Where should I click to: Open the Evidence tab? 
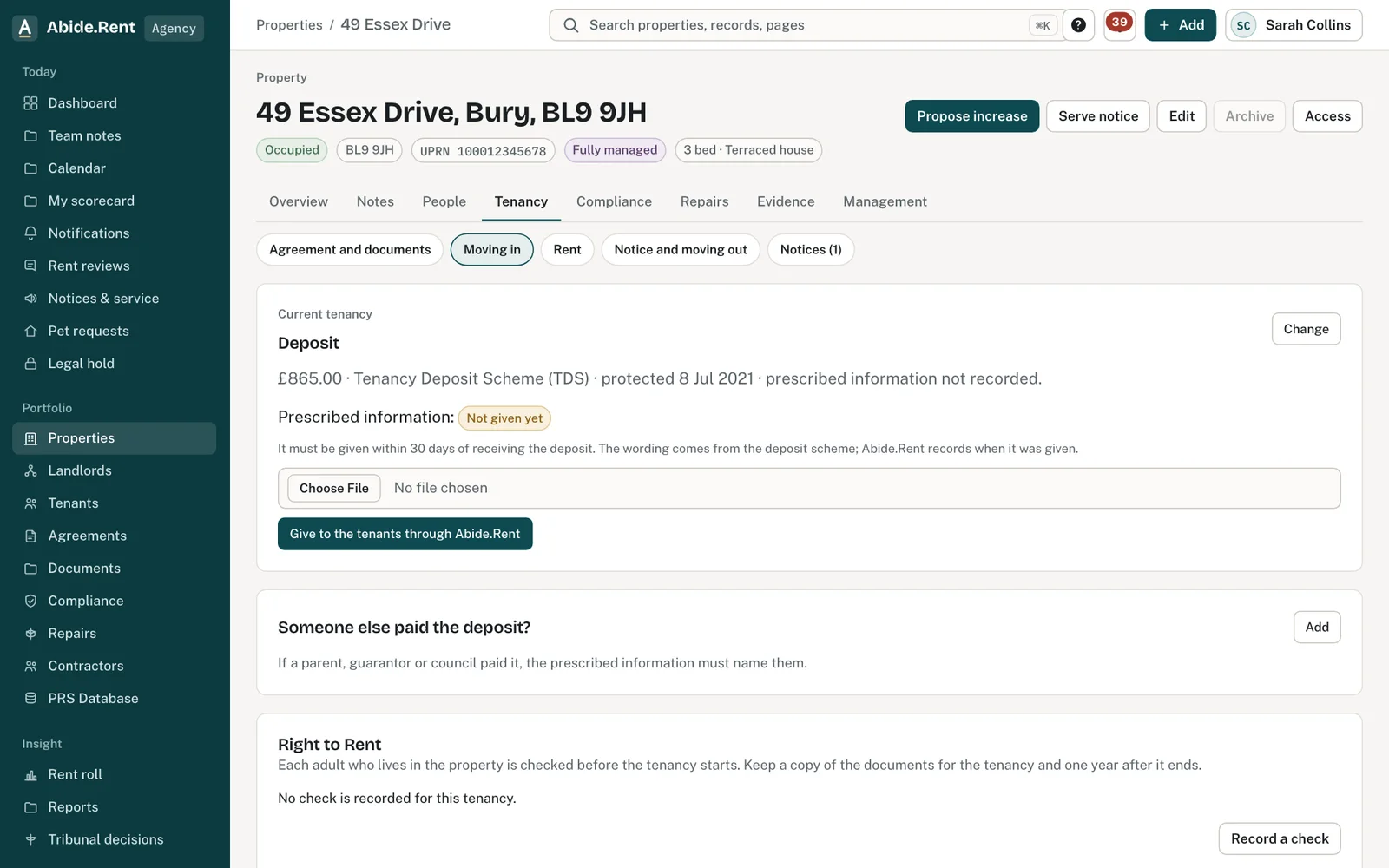(786, 201)
